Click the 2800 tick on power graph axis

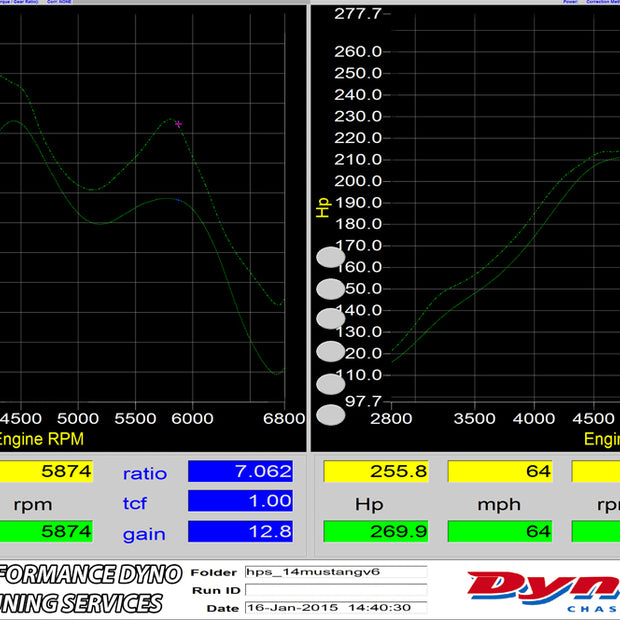(391, 418)
